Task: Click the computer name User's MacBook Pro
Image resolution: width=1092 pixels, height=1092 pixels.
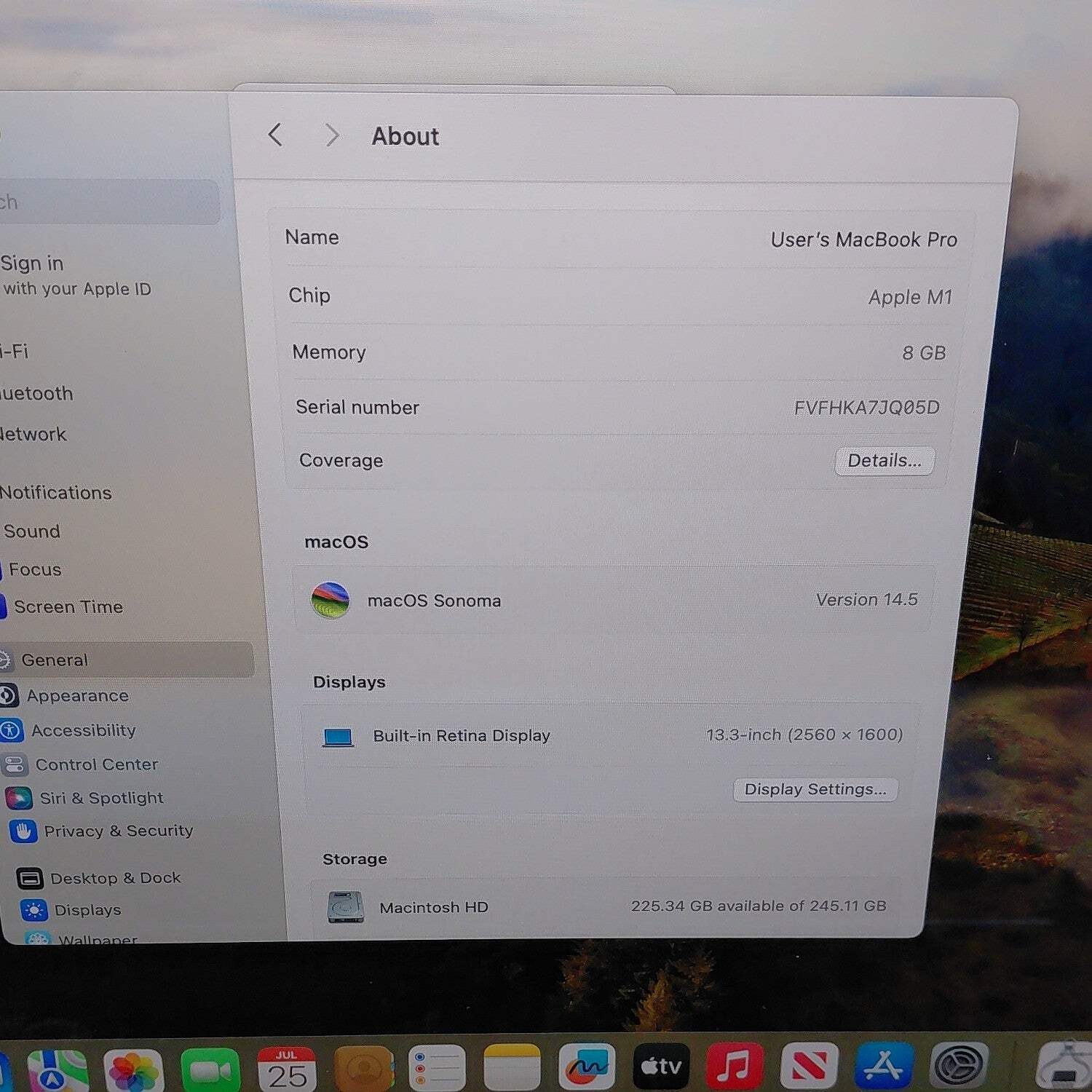Action: [864, 240]
